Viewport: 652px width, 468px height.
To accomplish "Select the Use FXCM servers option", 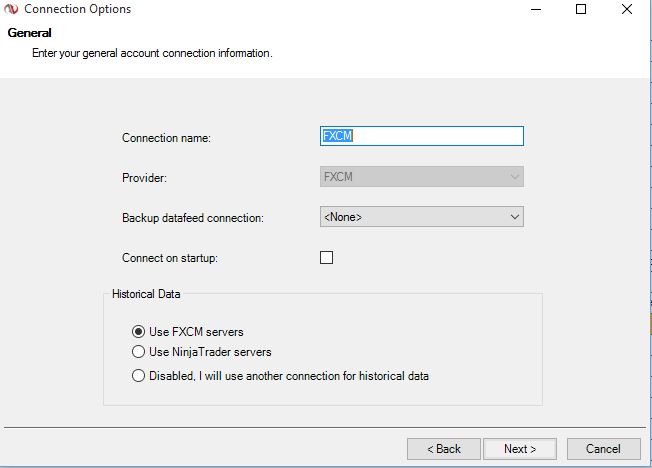I will point(139,332).
